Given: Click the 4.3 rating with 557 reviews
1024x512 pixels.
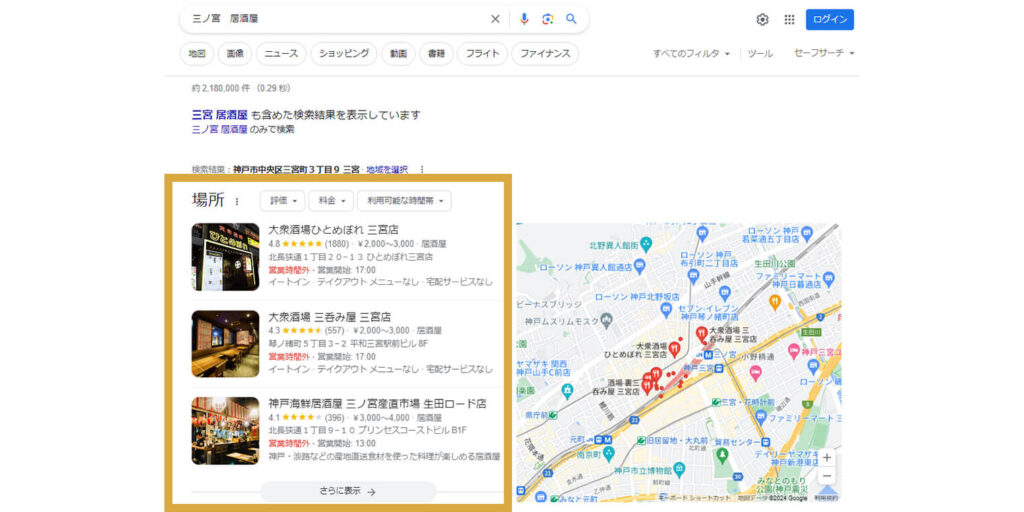Looking at the screenshot, I should [x=306, y=330].
